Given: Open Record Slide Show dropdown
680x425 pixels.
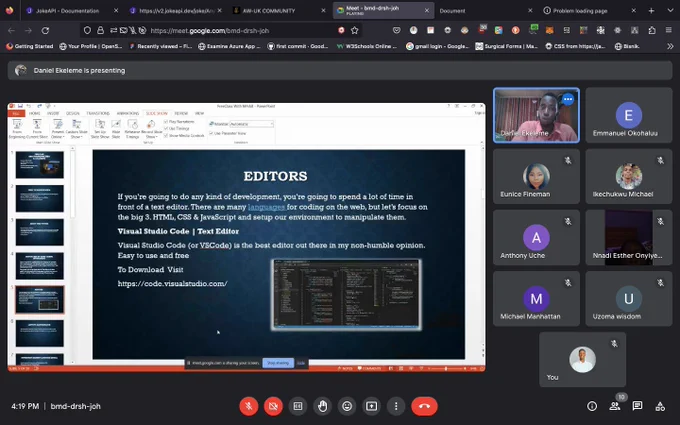Looking at the screenshot, I should click(x=151, y=129).
